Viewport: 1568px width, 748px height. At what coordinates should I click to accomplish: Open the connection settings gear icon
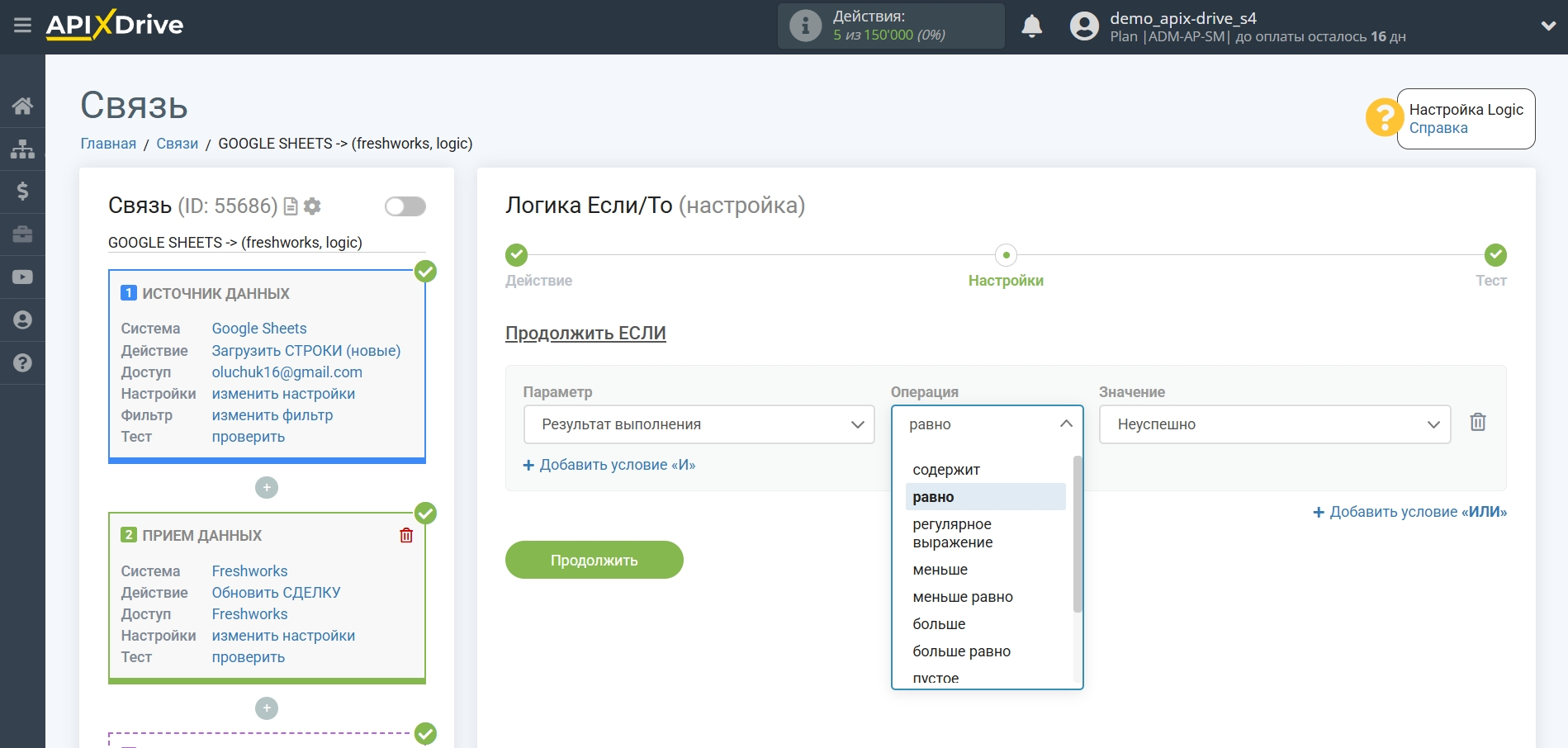pyautogui.click(x=312, y=206)
